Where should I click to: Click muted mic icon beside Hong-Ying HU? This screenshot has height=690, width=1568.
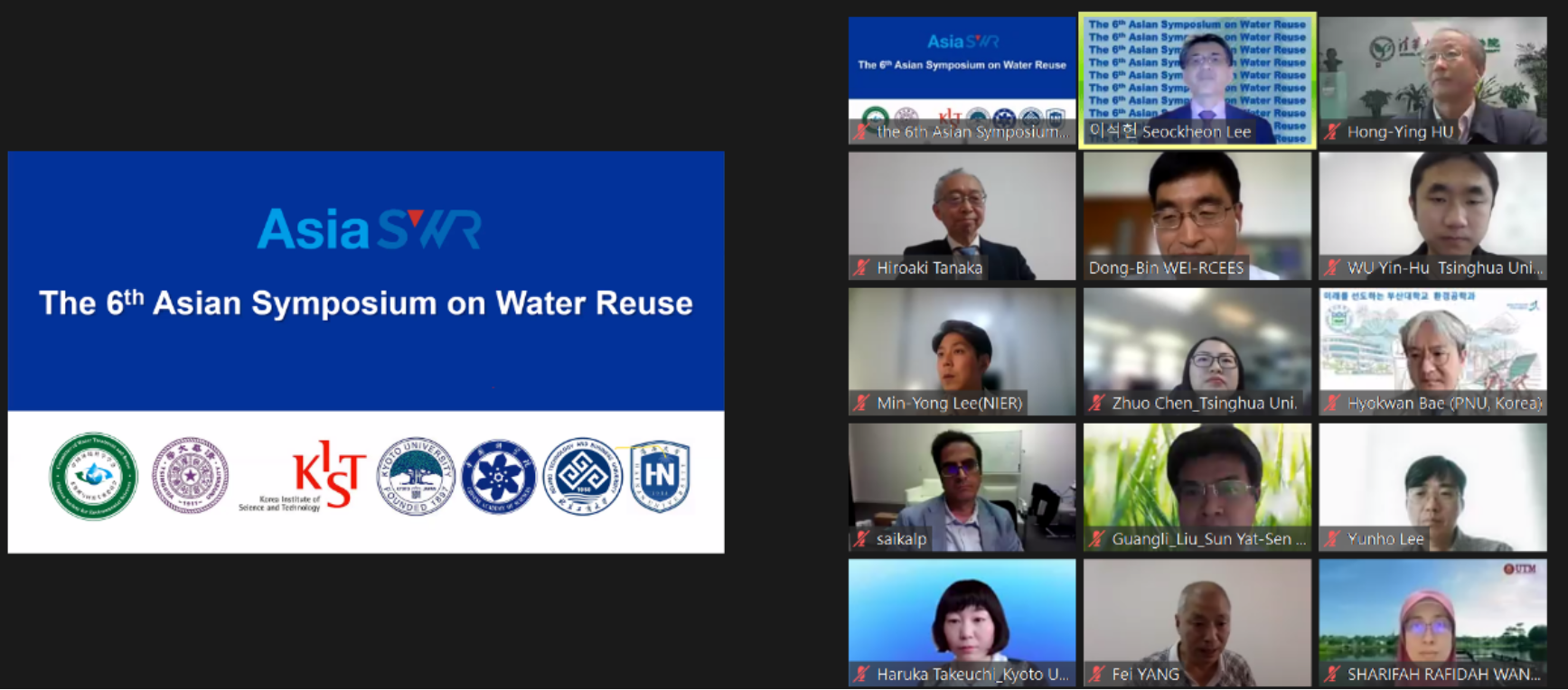click(x=1332, y=132)
